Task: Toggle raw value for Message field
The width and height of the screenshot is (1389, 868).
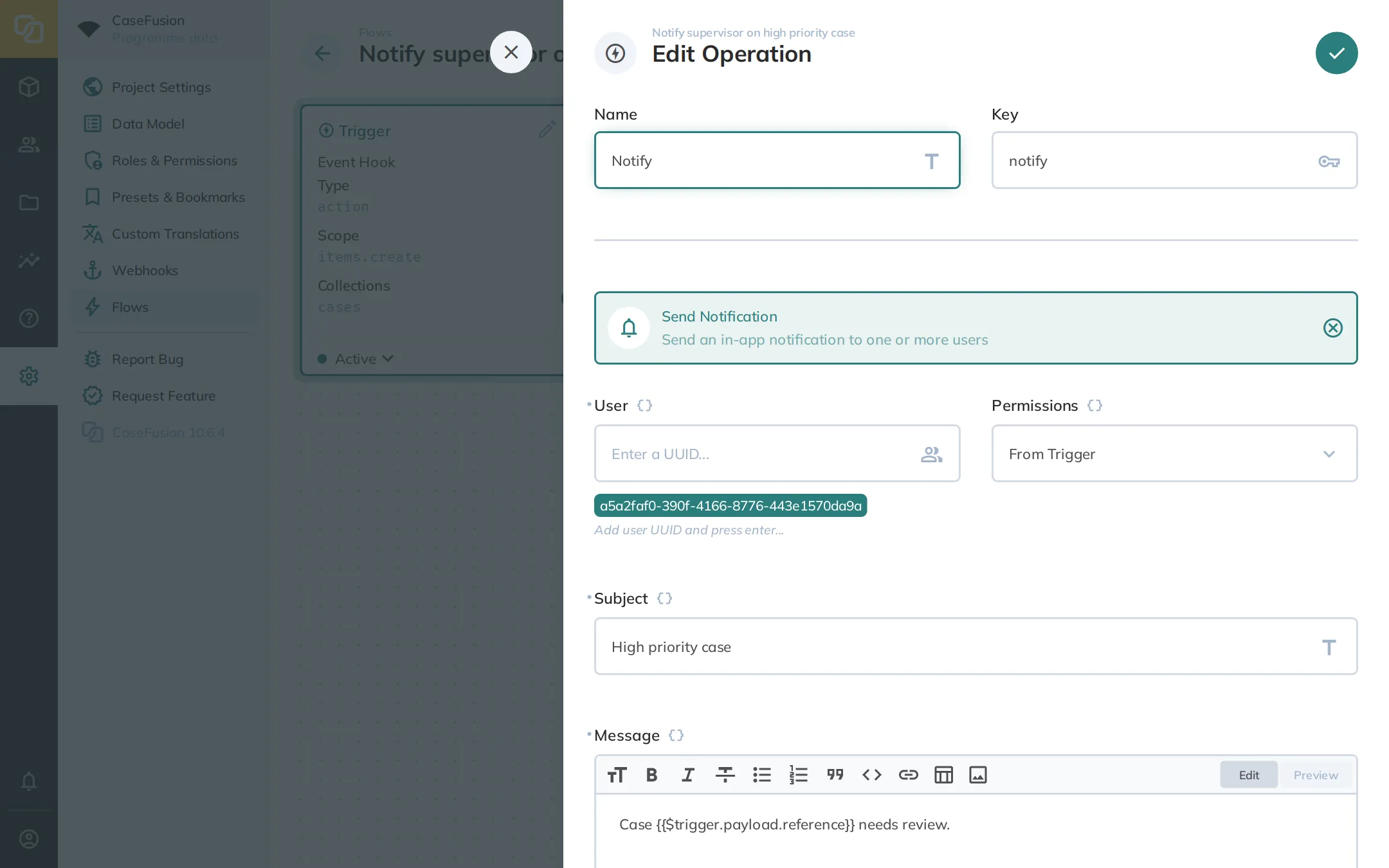Action: (676, 736)
